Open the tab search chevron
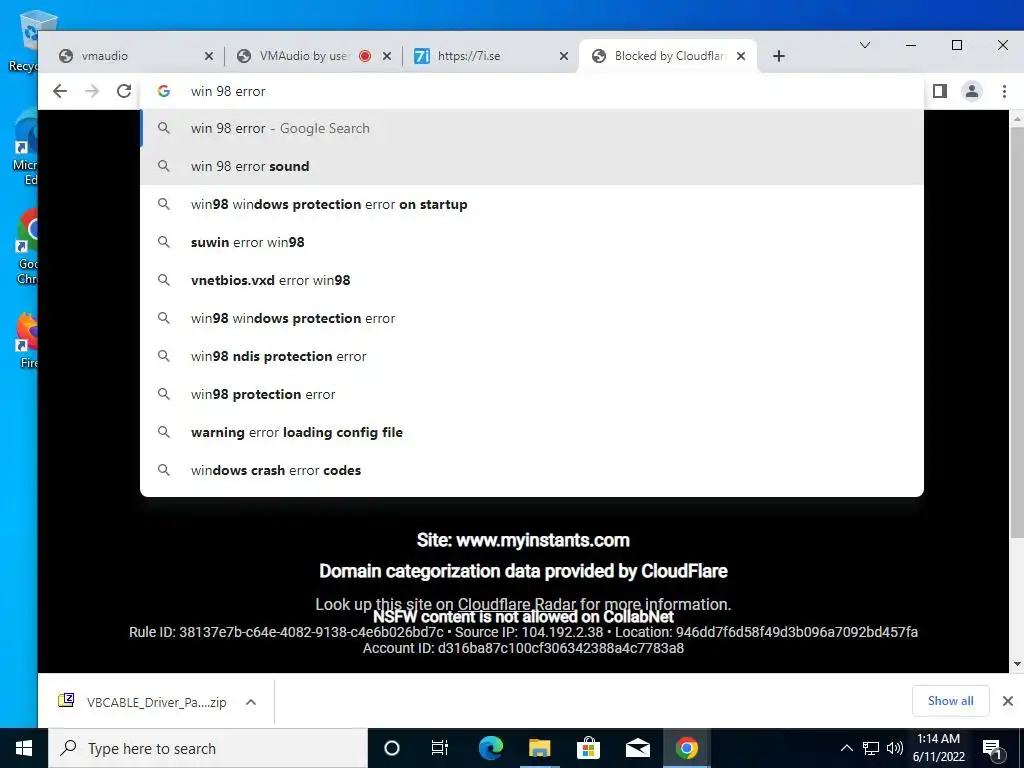1024x768 pixels. tap(865, 45)
